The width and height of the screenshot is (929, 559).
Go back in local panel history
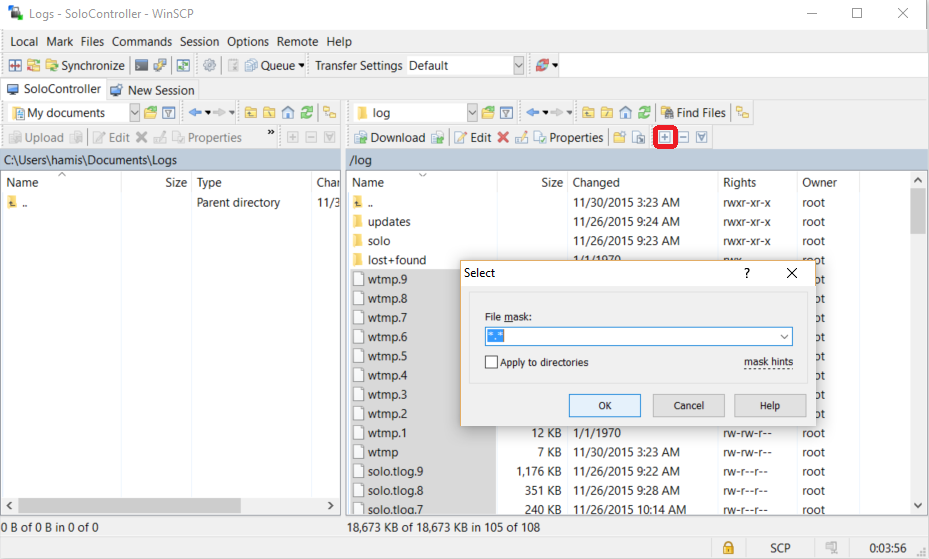195,113
